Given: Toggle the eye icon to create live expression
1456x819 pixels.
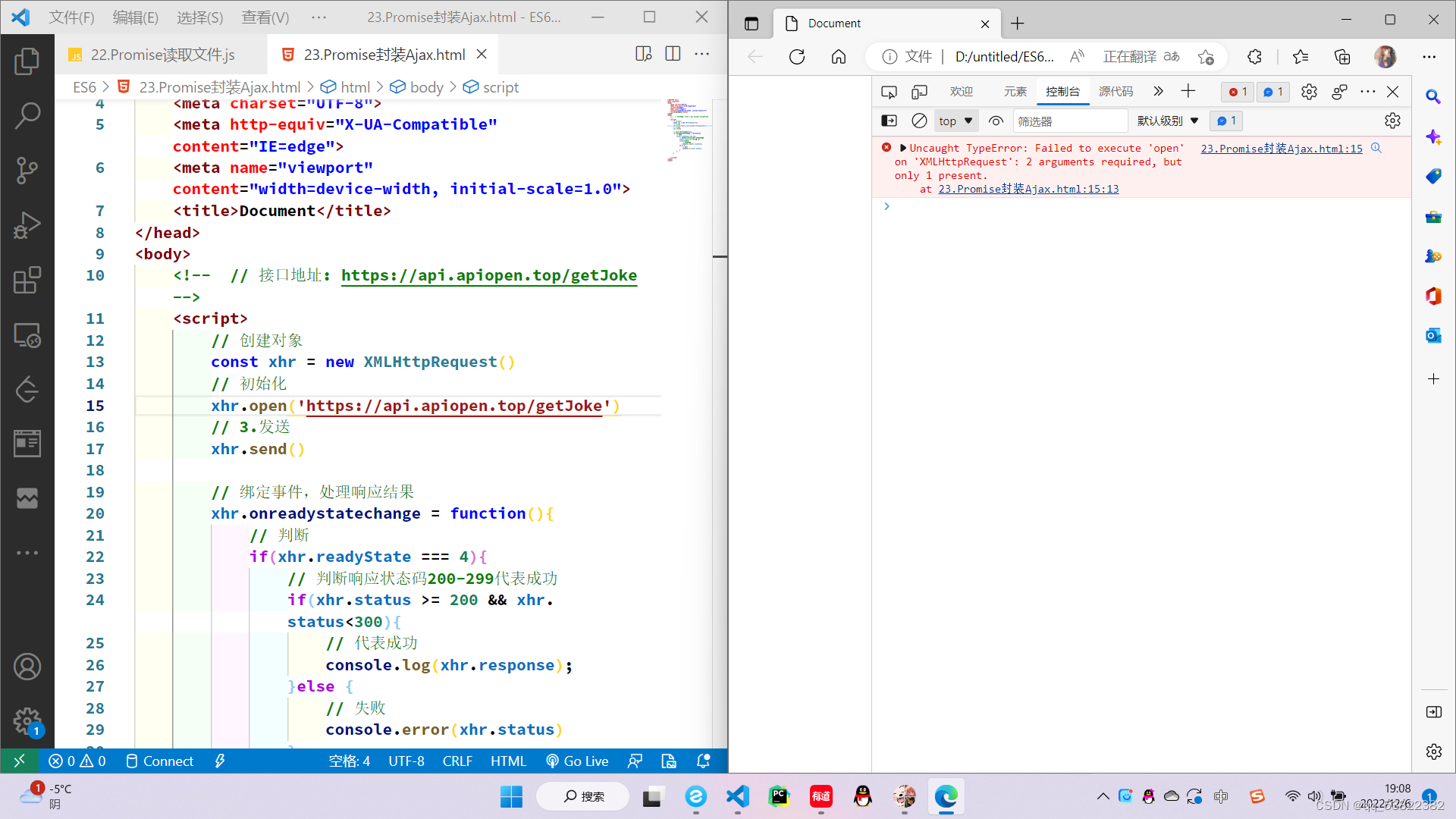Looking at the screenshot, I should (x=996, y=121).
